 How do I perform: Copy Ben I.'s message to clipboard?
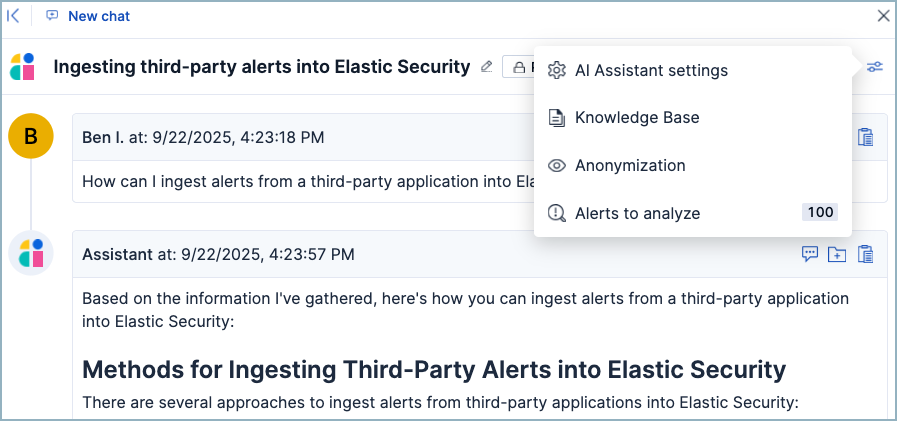coord(866,137)
